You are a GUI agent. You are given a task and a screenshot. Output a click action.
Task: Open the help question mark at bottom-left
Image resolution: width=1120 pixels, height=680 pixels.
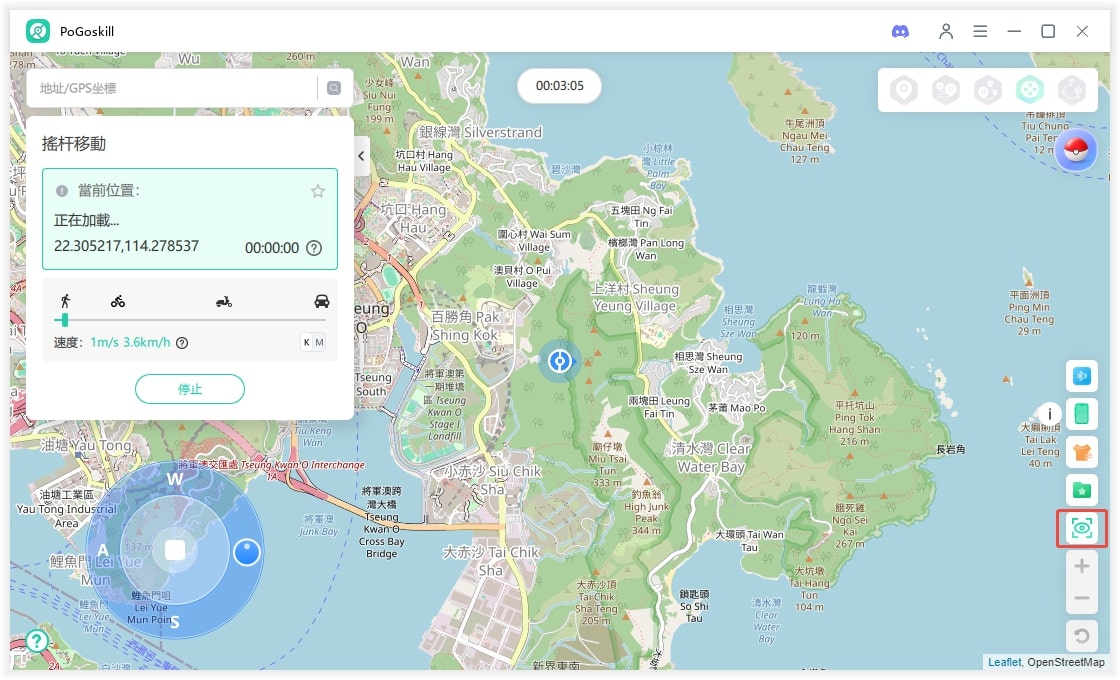[x=36, y=641]
